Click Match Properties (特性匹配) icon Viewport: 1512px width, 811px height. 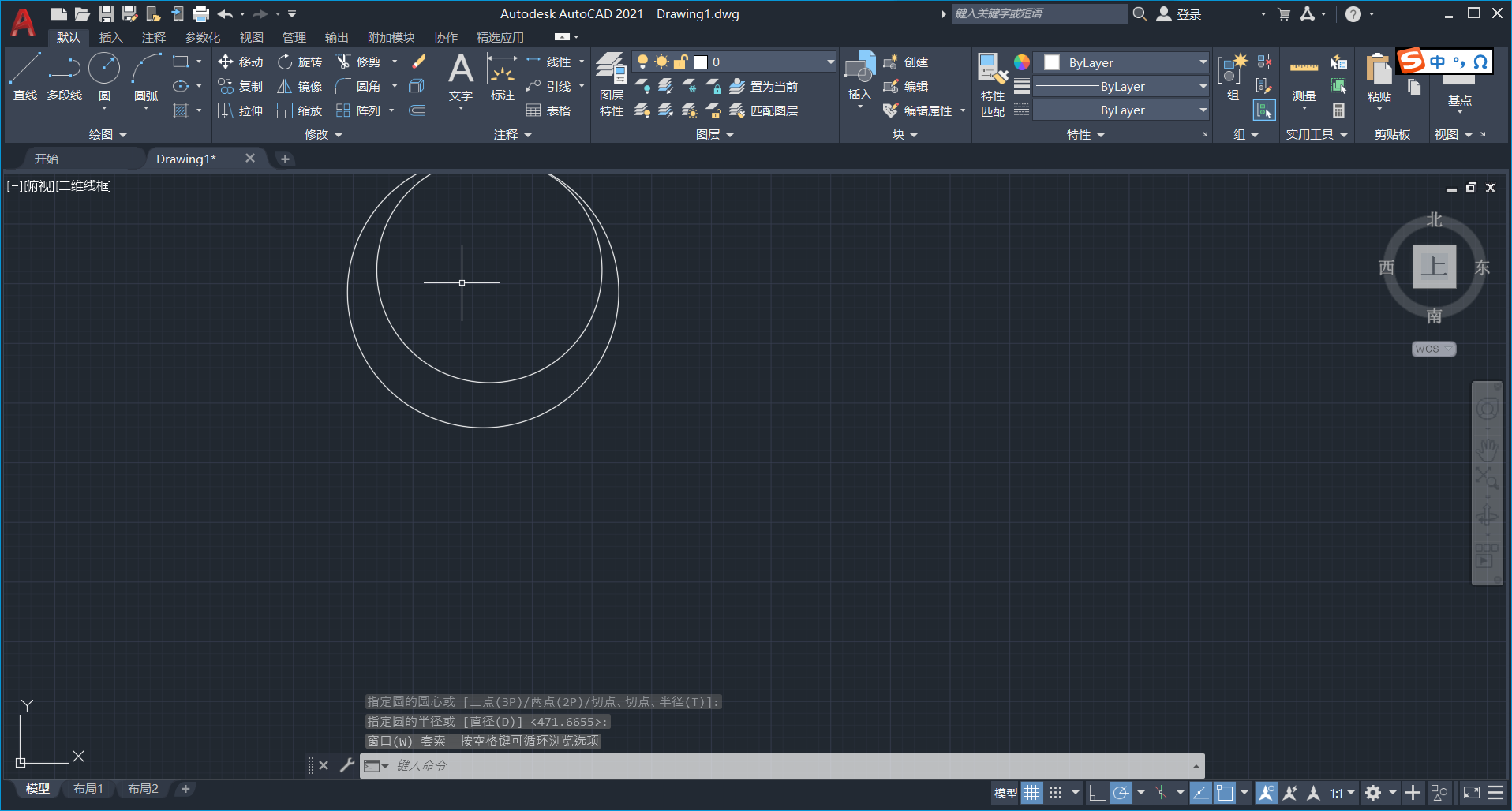tap(993, 84)
